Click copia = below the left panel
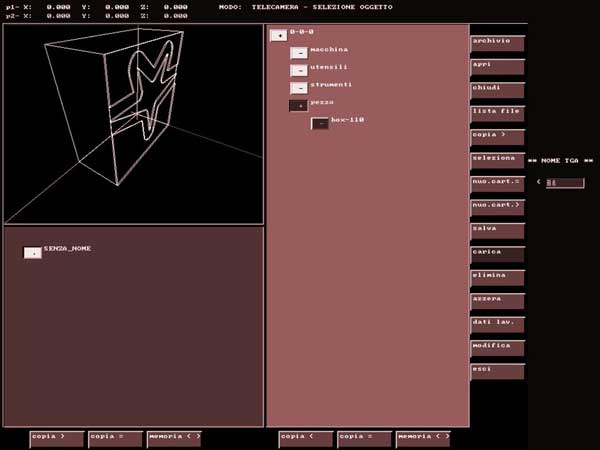 tap(116, 439)
